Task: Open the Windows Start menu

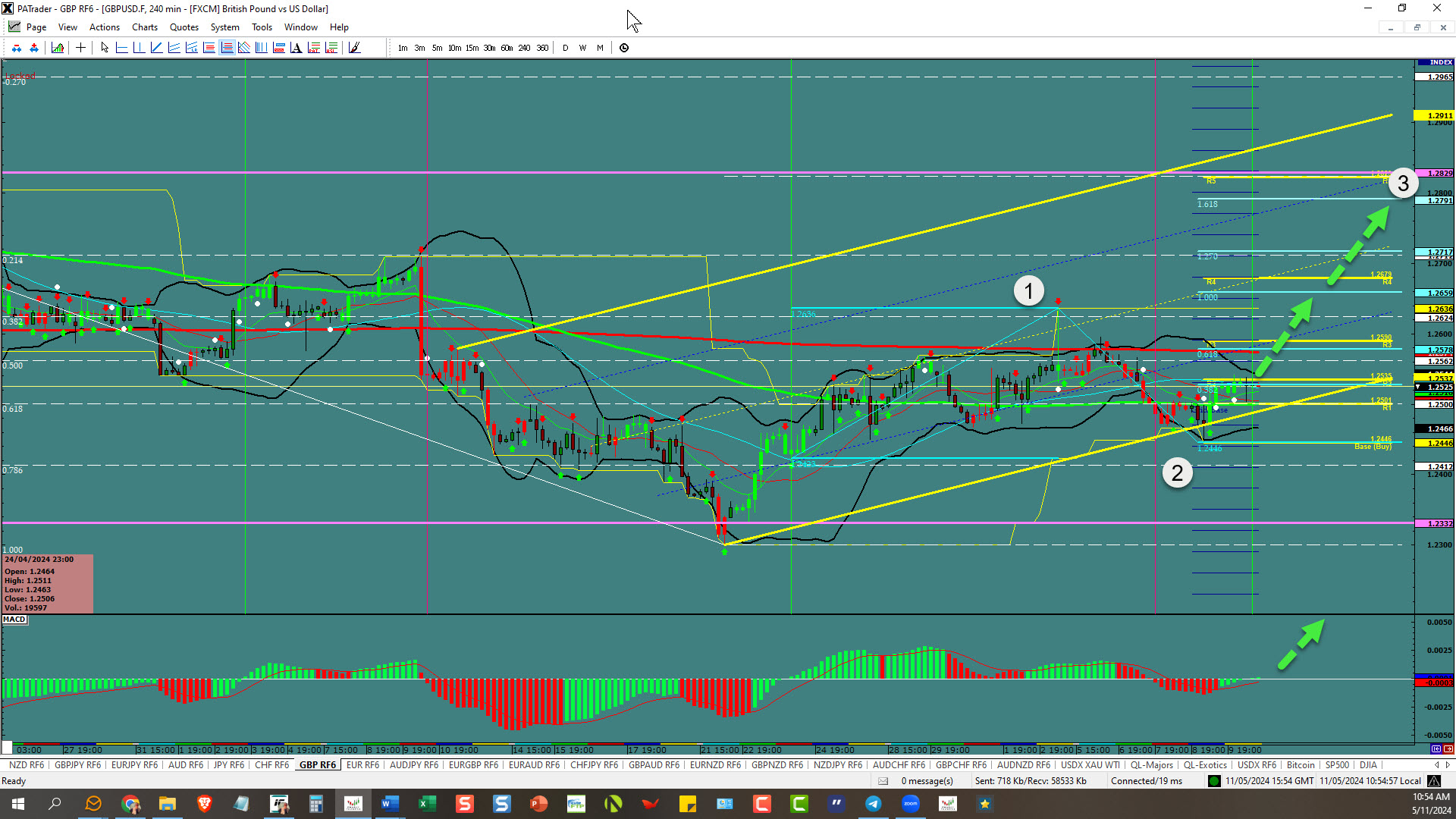Action: [x=18, y=804]
